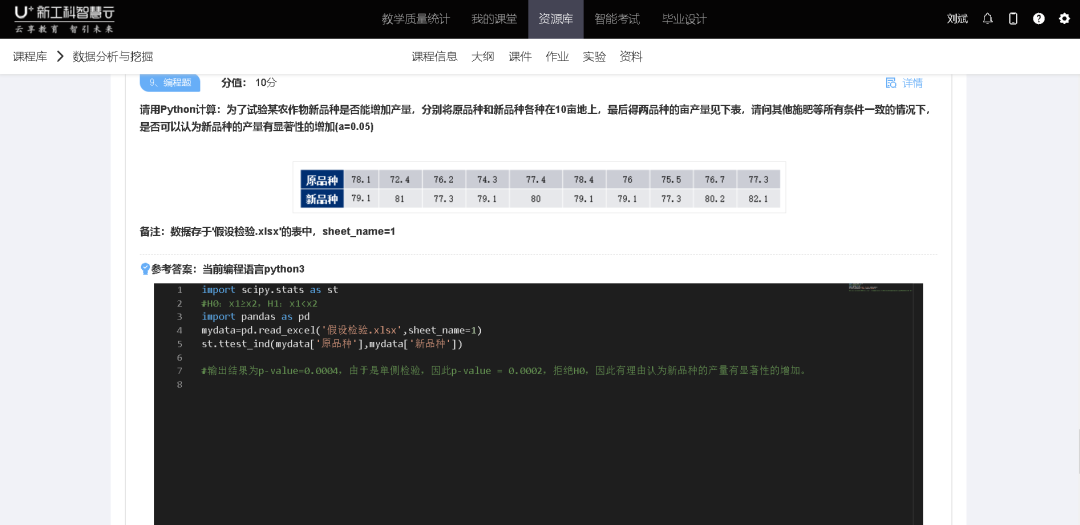This screenshot has width=1080, height=525.
Task: Open the mobile phone icon
Action: pyautogui.click(x=1013, y=19)
